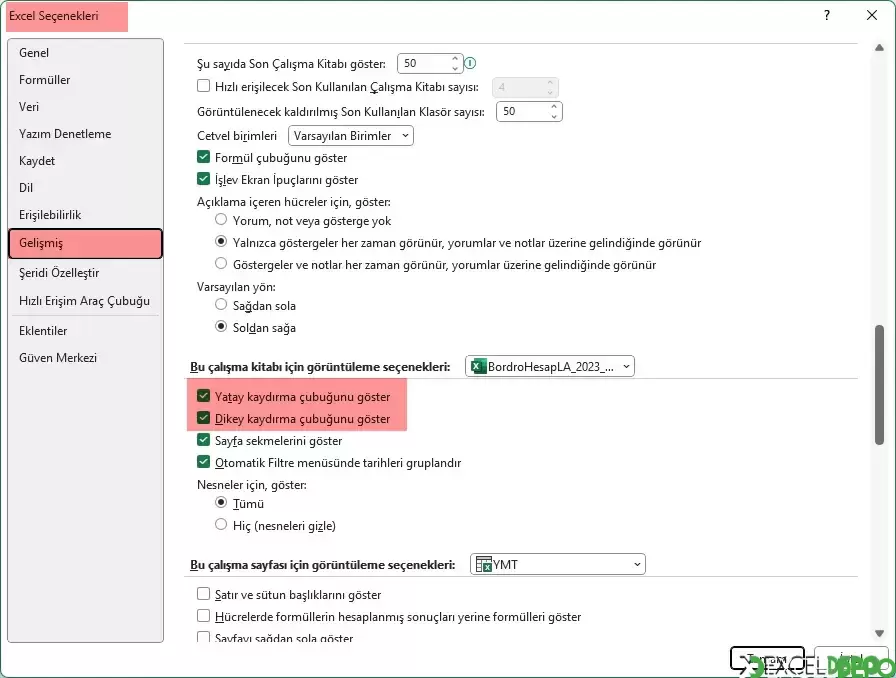This screenshot has width=896, height=678.
Task: Toggle Dikey kaydırma çubuğunu göster
Action: [x=203, y=418]
